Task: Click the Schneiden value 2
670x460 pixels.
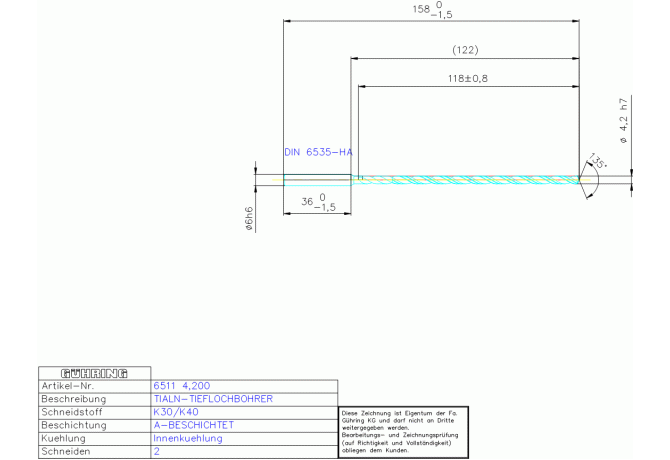Action: [157, 451]
